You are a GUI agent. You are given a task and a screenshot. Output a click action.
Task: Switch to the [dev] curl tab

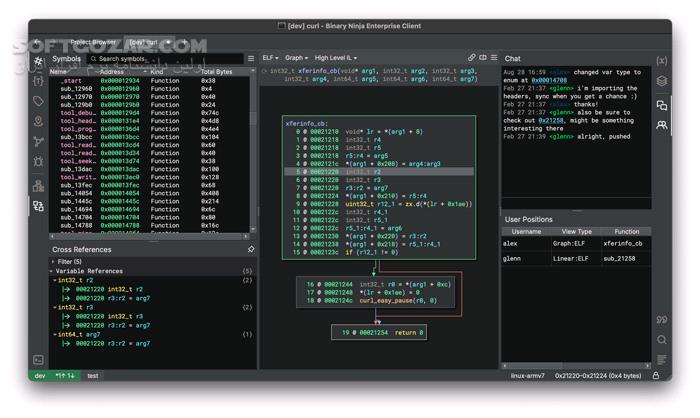pyautogui.click(x=149, y=42)
